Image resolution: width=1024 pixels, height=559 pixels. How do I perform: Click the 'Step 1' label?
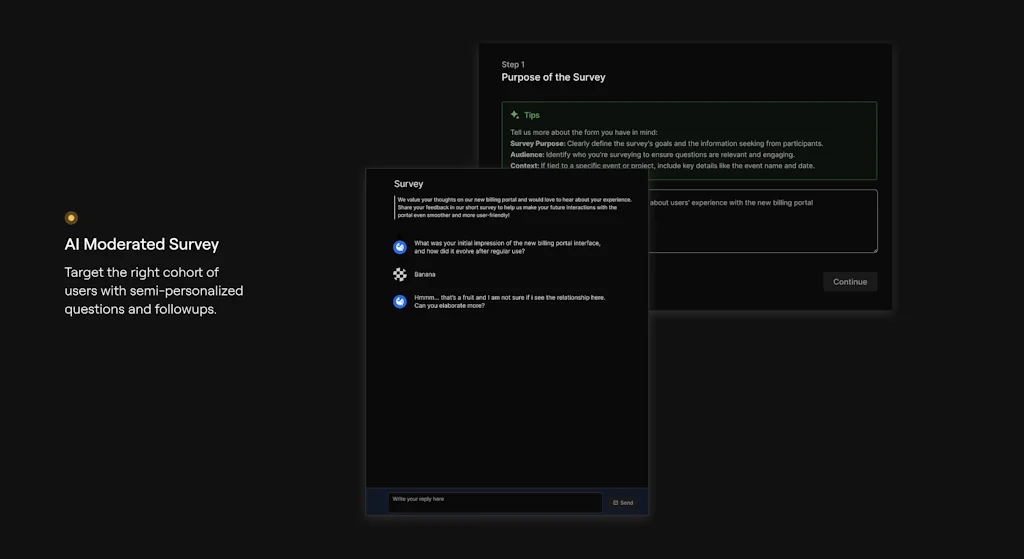tap(513, 64)
